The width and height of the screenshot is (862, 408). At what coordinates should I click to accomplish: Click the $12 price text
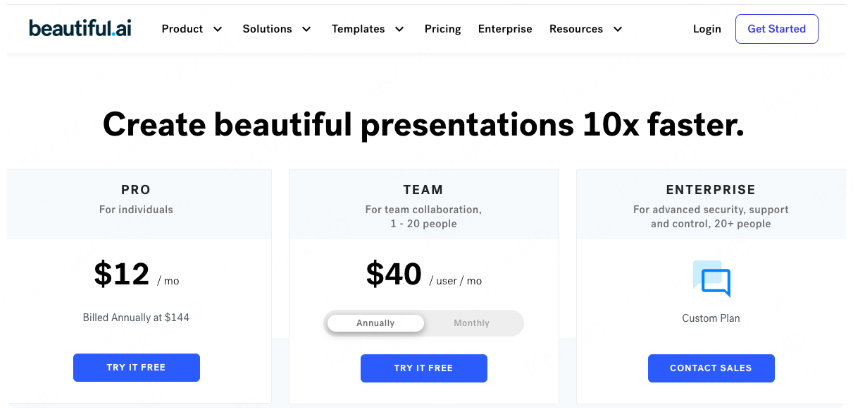tap(121, 274)
